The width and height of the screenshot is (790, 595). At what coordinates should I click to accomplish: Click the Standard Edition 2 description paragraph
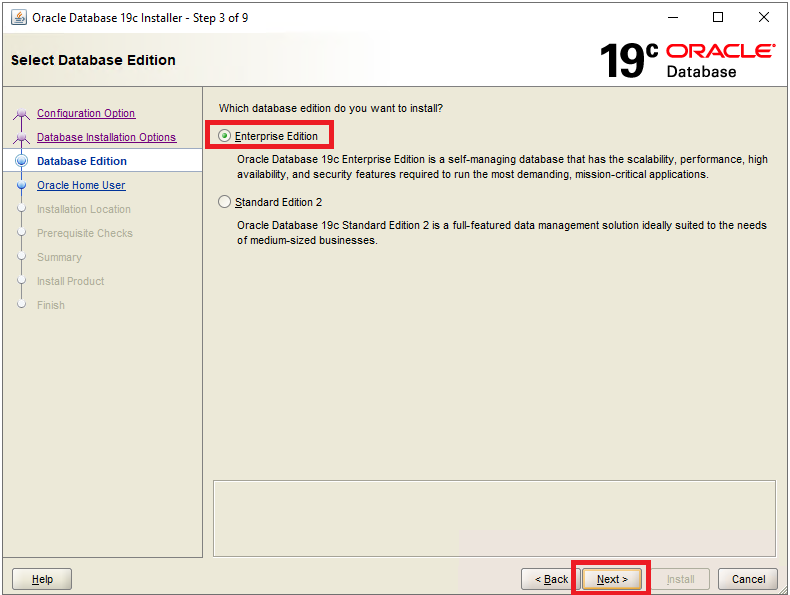(x=502, y=233)
